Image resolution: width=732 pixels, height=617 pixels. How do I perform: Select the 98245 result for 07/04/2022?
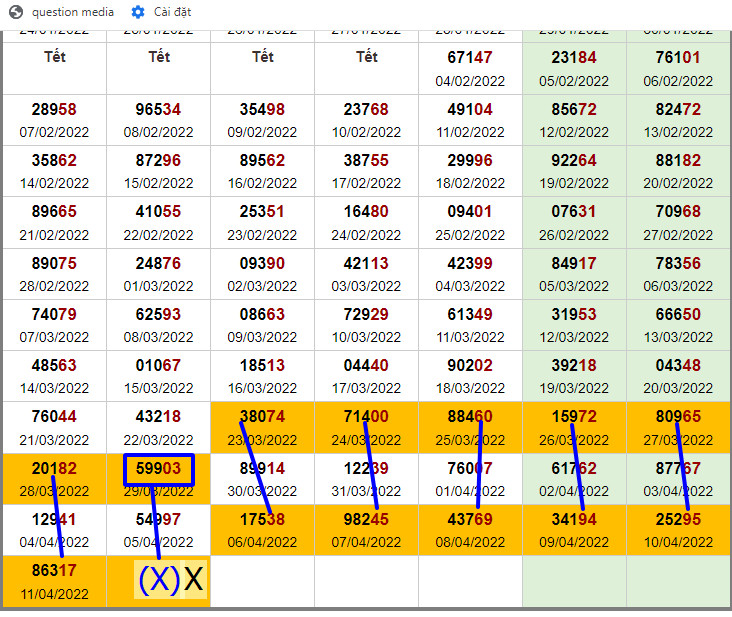(366, 530)
